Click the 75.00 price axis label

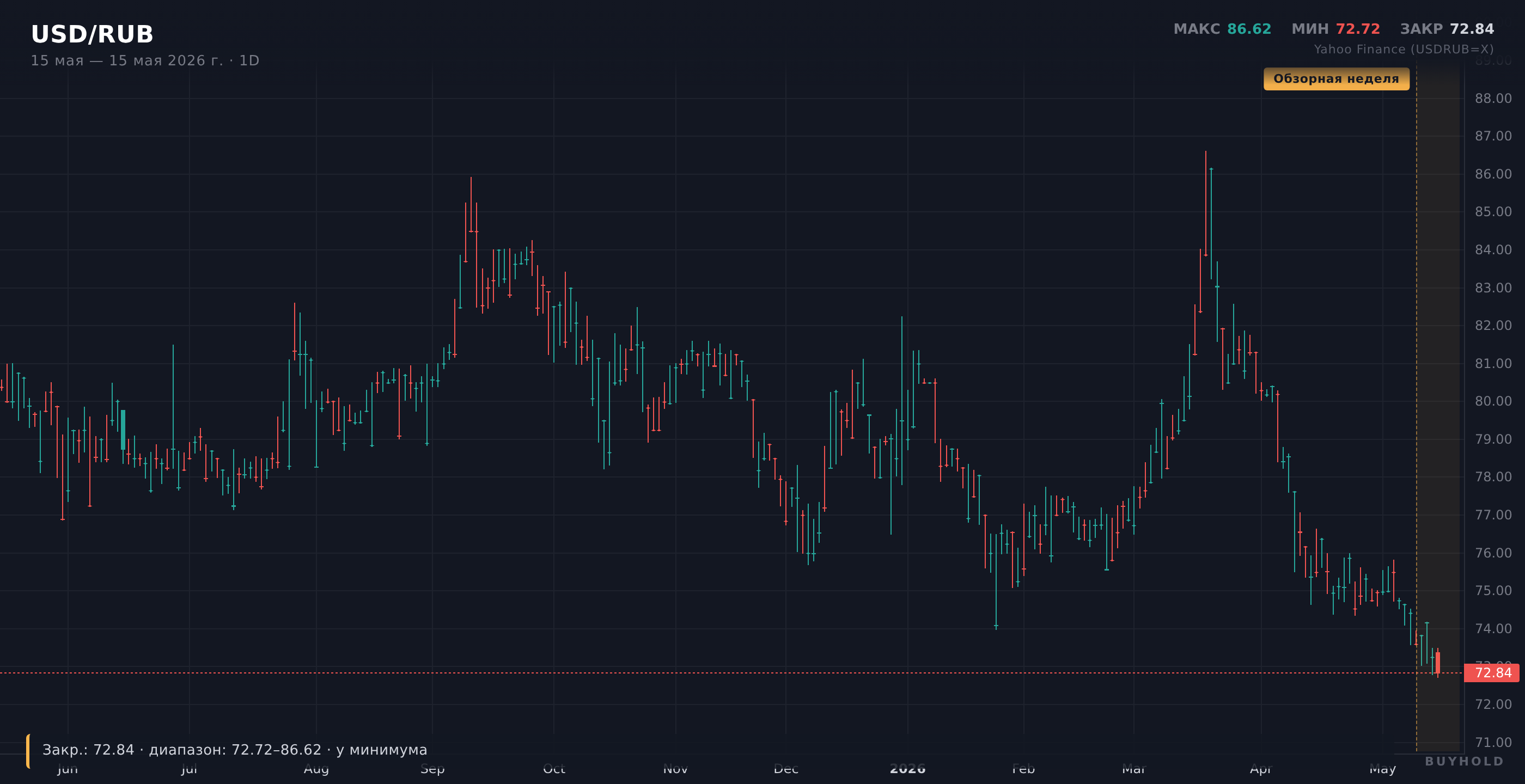click(1493, 591)
